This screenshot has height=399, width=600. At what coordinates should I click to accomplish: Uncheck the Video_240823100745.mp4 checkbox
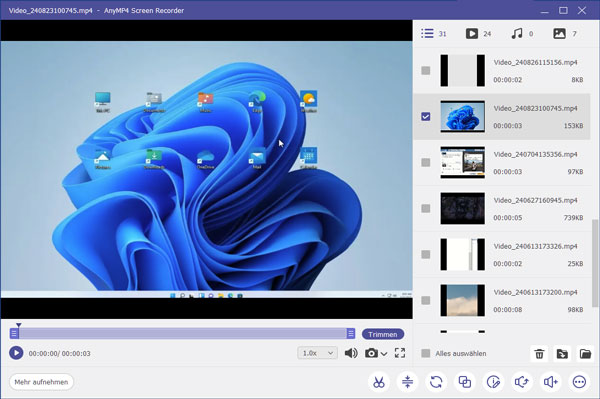click(x=426, y=116)
